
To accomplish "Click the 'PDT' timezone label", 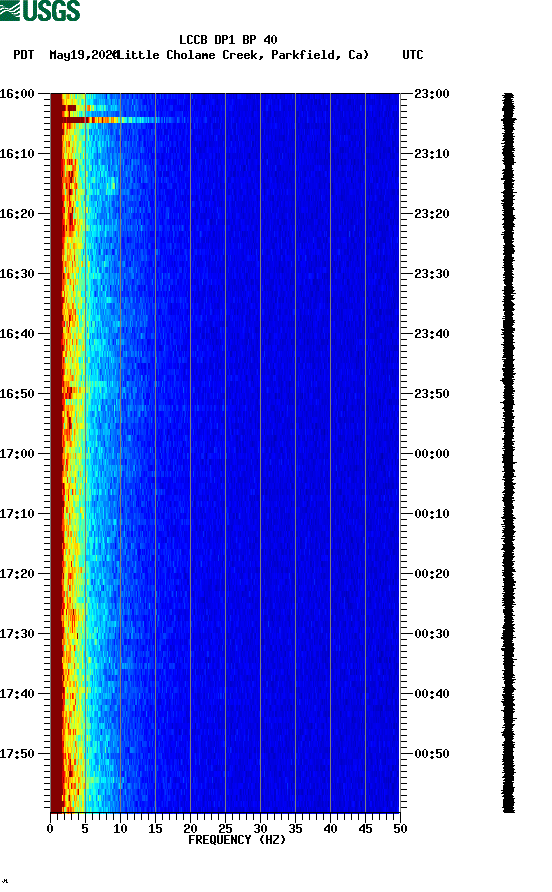I will click(23, 55).
